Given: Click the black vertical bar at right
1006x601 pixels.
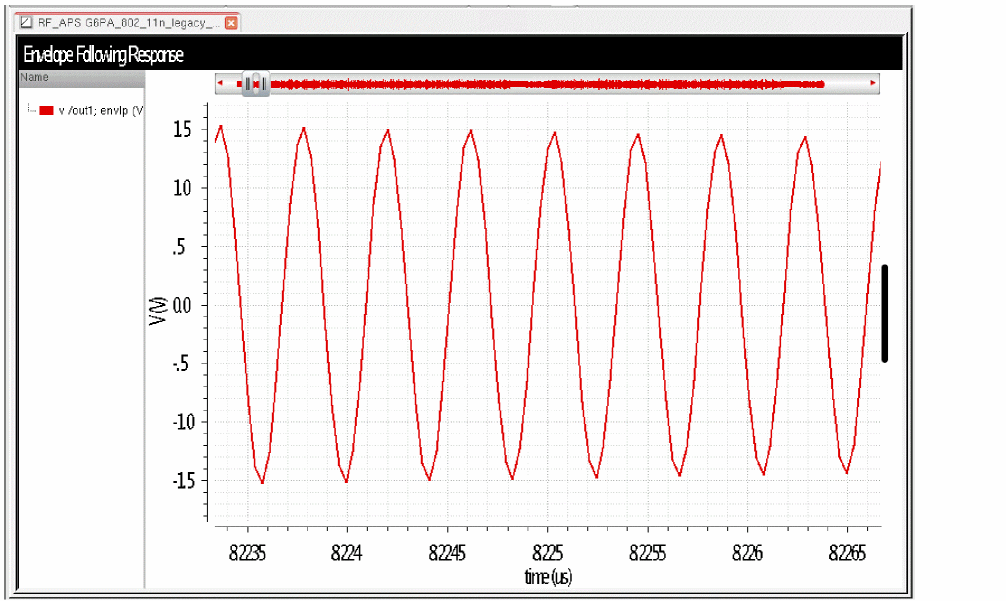Looking at the screenshot, I should [885, 312].
